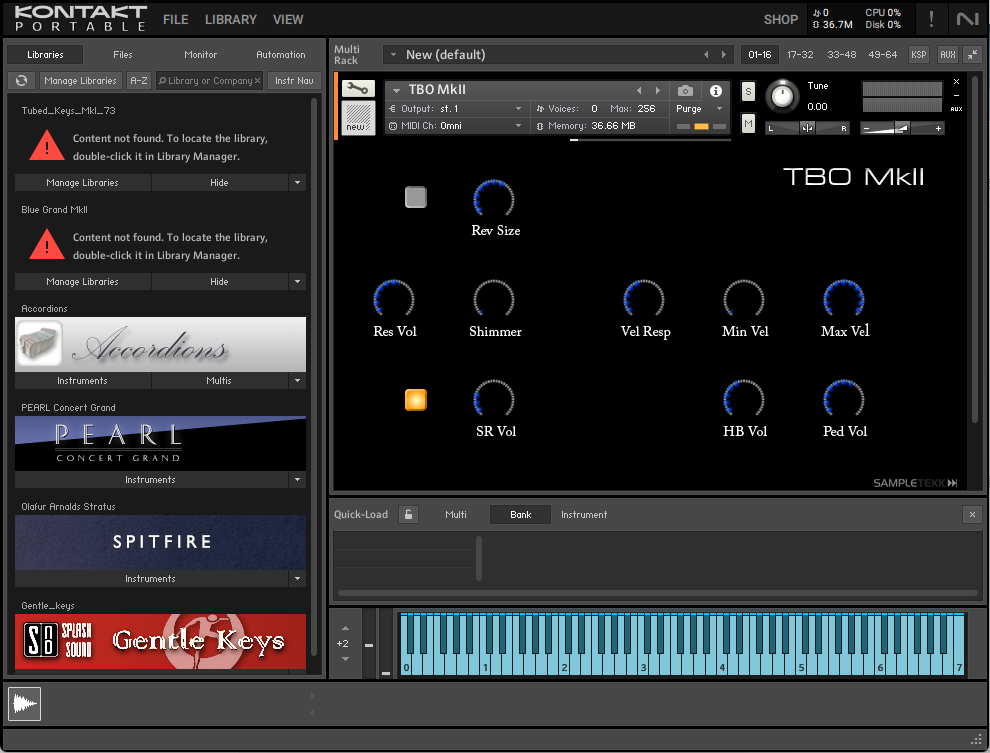This screenshot has height=753, width=990.
Task: Open the LIBRARY menu
Action: tap(230, 19)
